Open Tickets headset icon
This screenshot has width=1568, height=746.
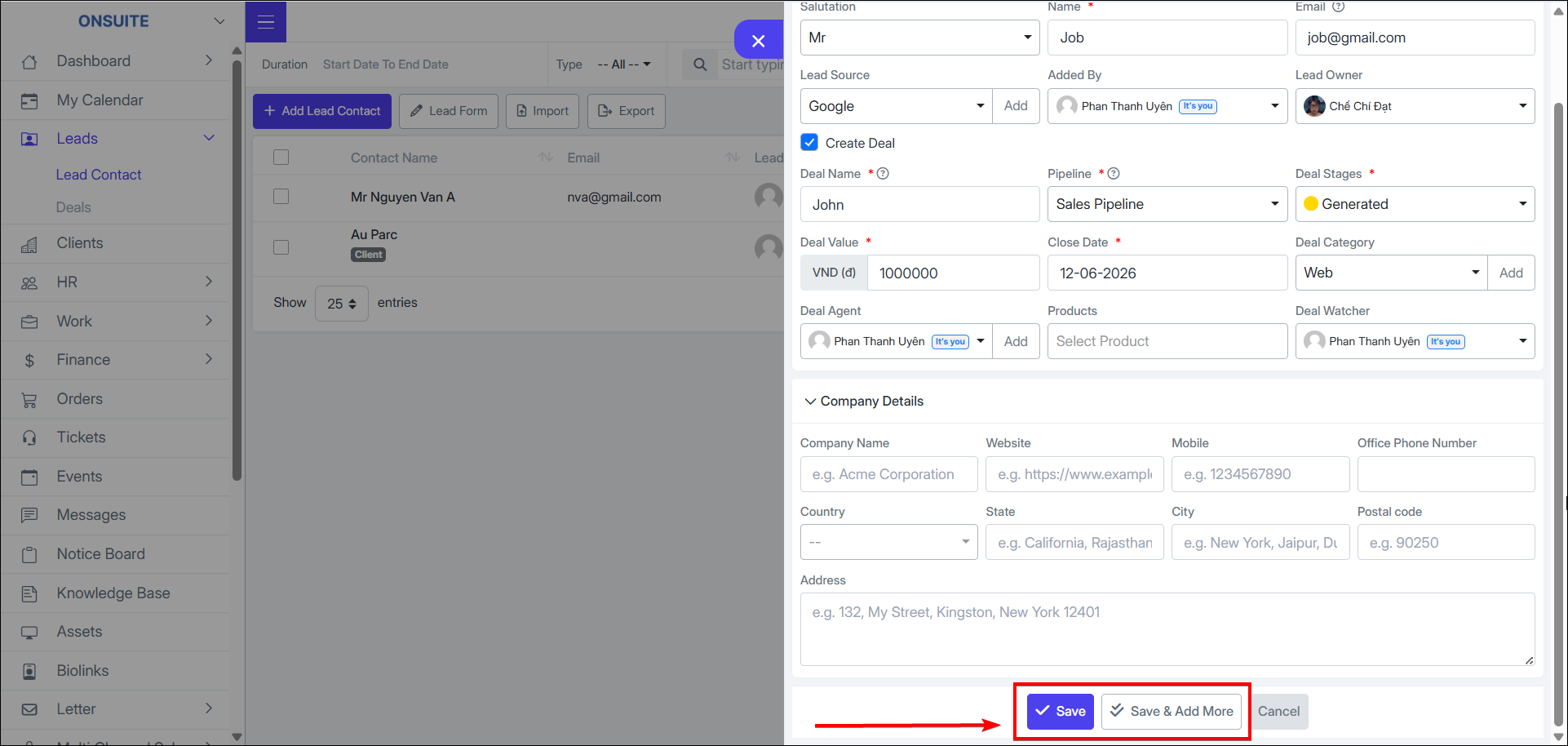pyautogui.click(x=29, y=438)
